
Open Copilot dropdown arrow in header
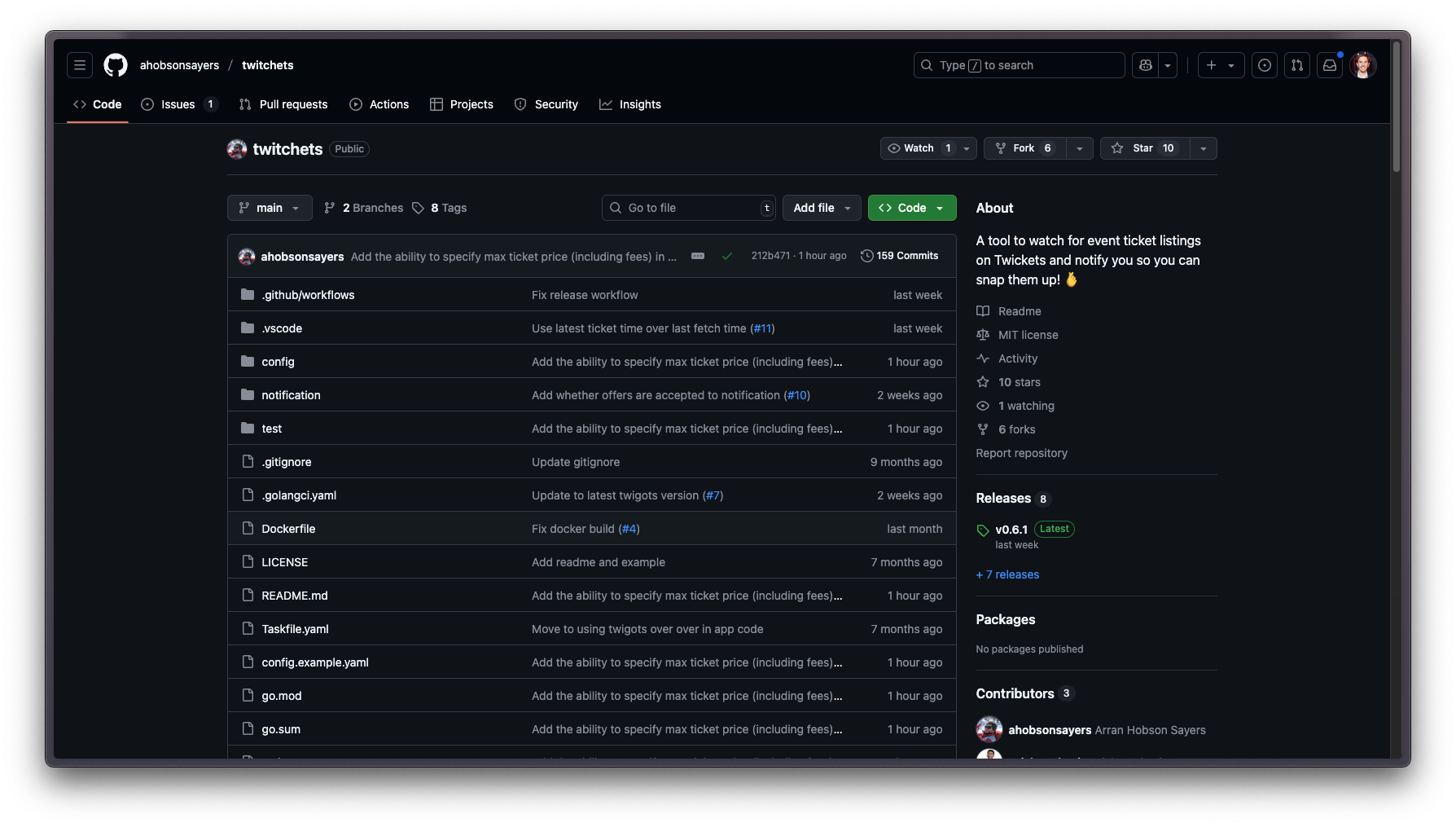[1168, 65]
